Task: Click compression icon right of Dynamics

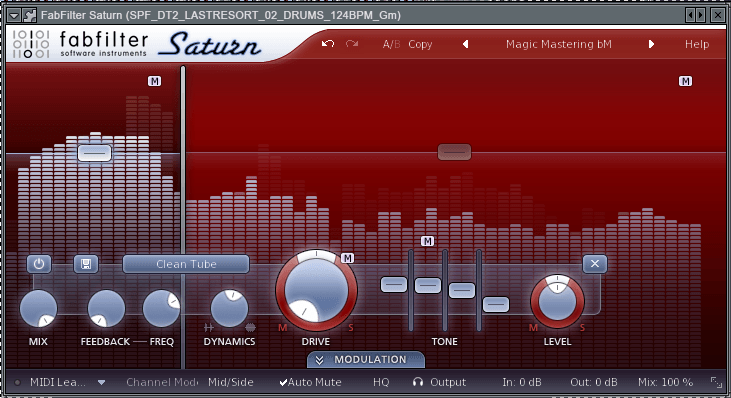Action: [250, 328]
